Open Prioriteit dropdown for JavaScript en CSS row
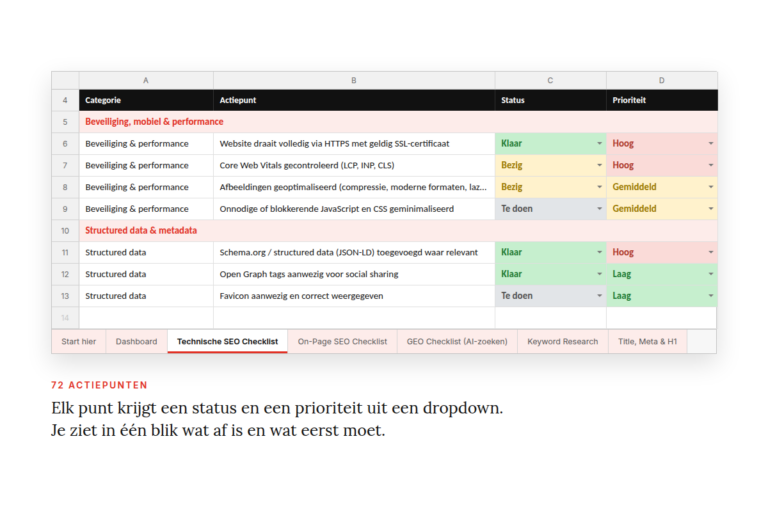 coord(710,209)
